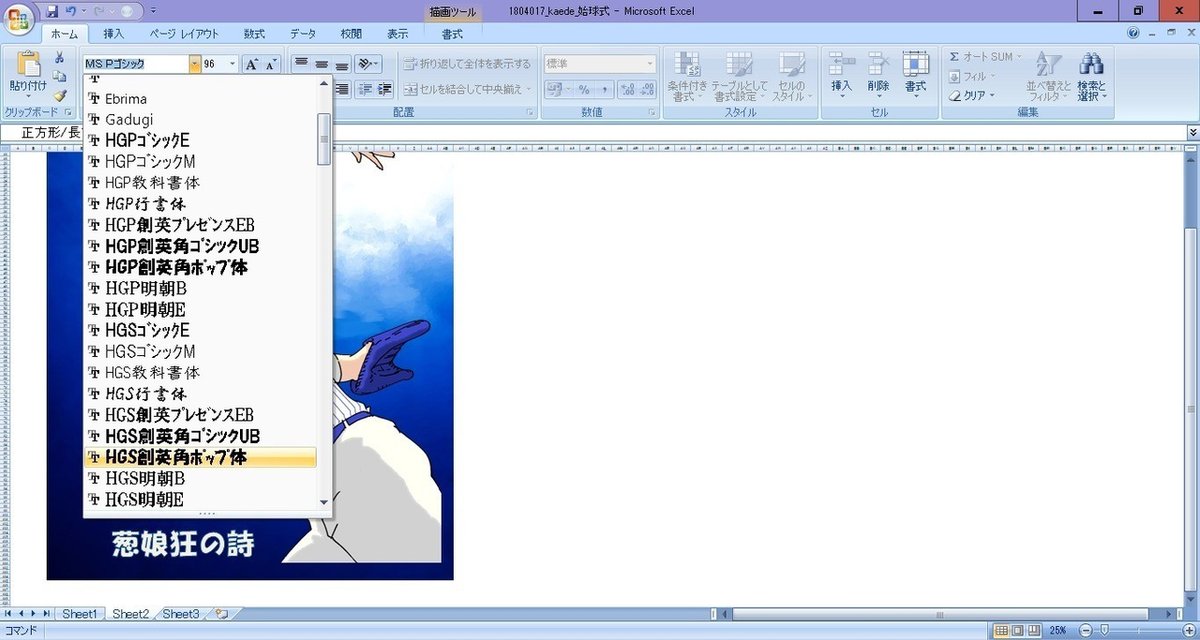Viewport: 1200px width, 640px height.
Task: Open the drawing tools Format (書式) tab
Action: (x=453, y=34)
